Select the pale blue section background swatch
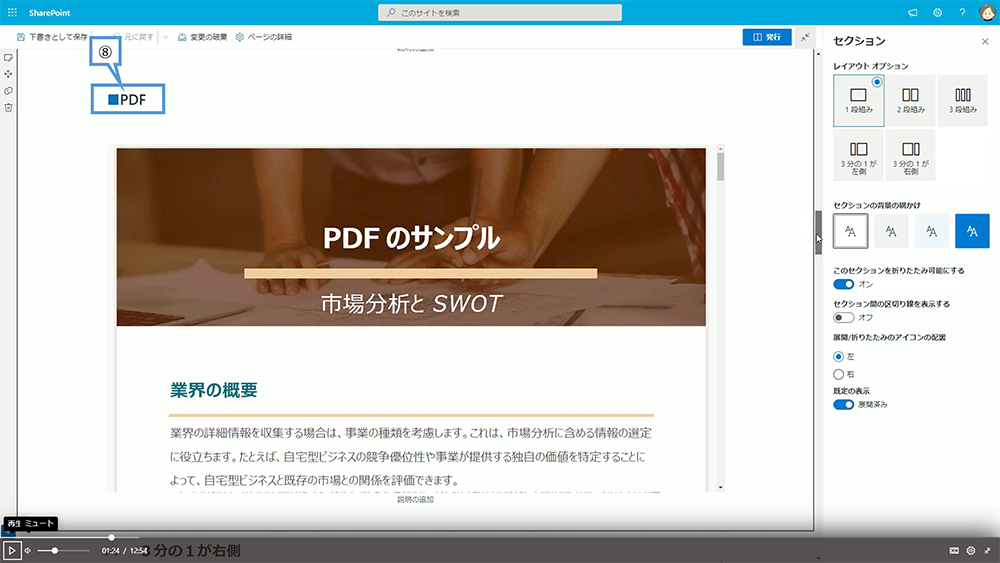 coord(932,231)
